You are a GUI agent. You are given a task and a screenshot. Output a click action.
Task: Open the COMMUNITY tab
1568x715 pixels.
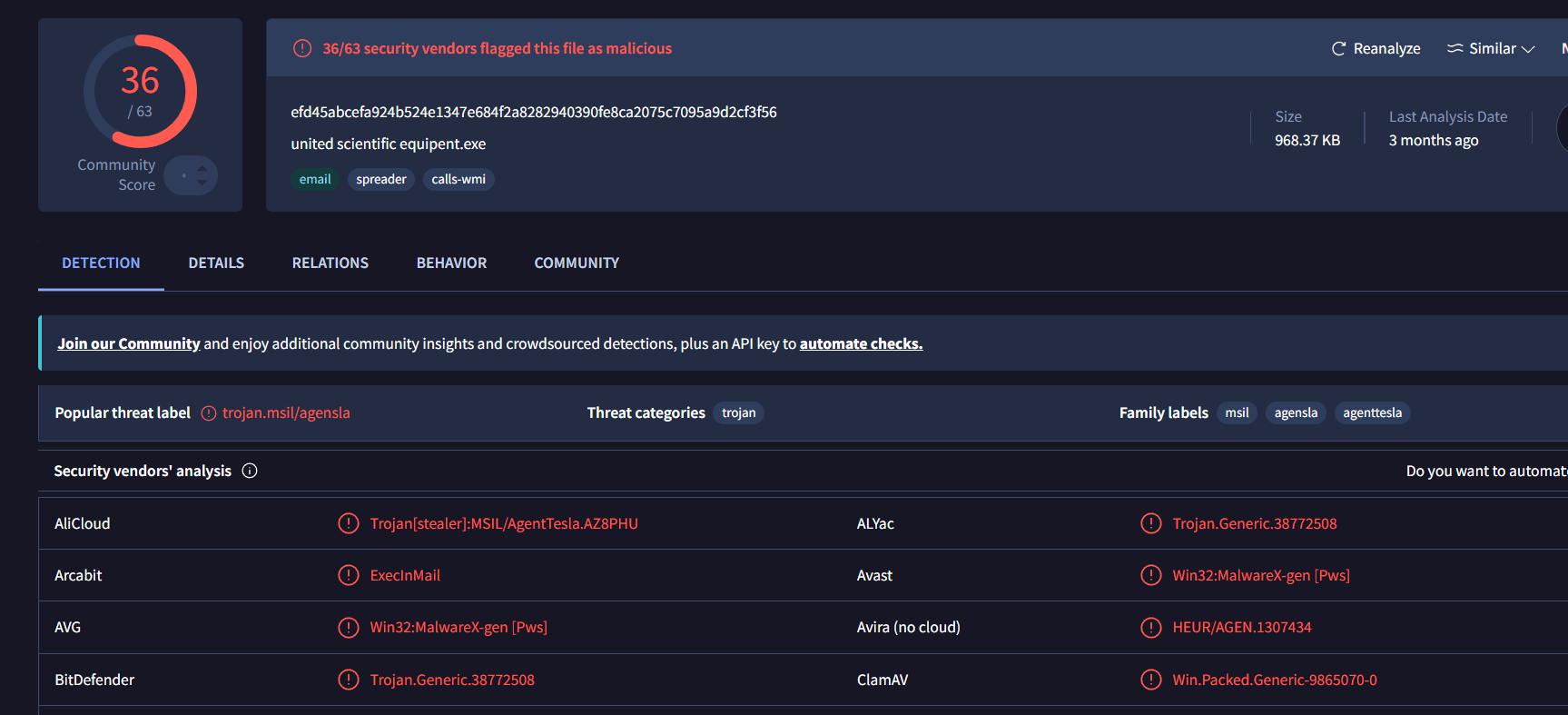point(577,263)
